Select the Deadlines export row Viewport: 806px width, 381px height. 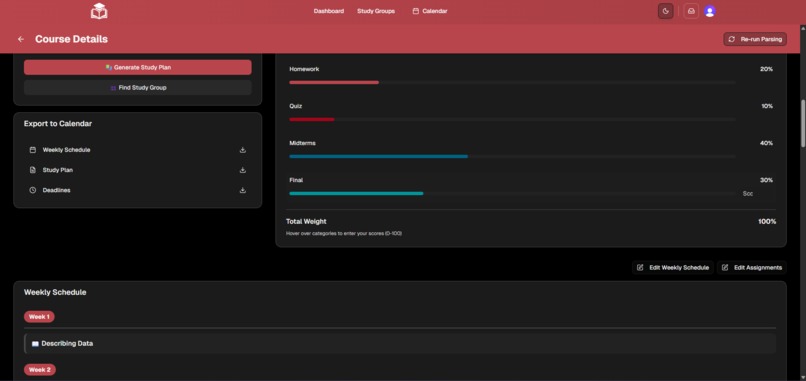(x=138, y=190)
